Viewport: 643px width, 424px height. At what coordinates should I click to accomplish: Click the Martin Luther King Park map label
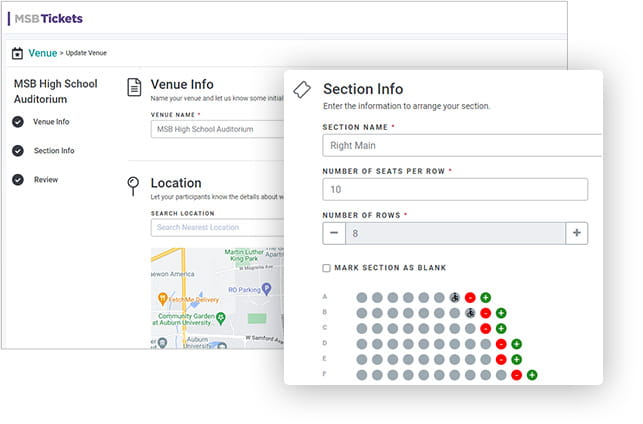pyautogui.click(x=244, y=255)
